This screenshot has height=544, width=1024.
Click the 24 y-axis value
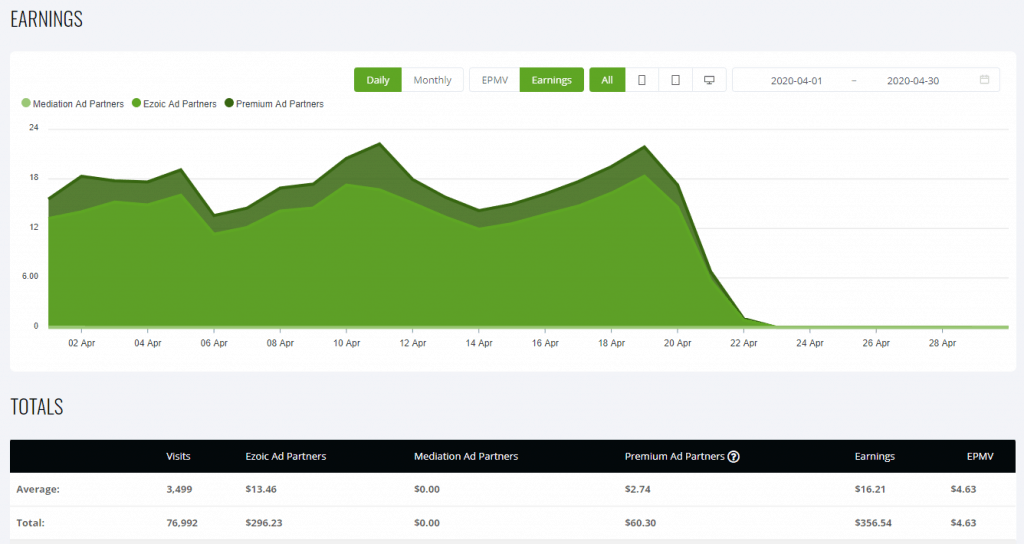34,128
